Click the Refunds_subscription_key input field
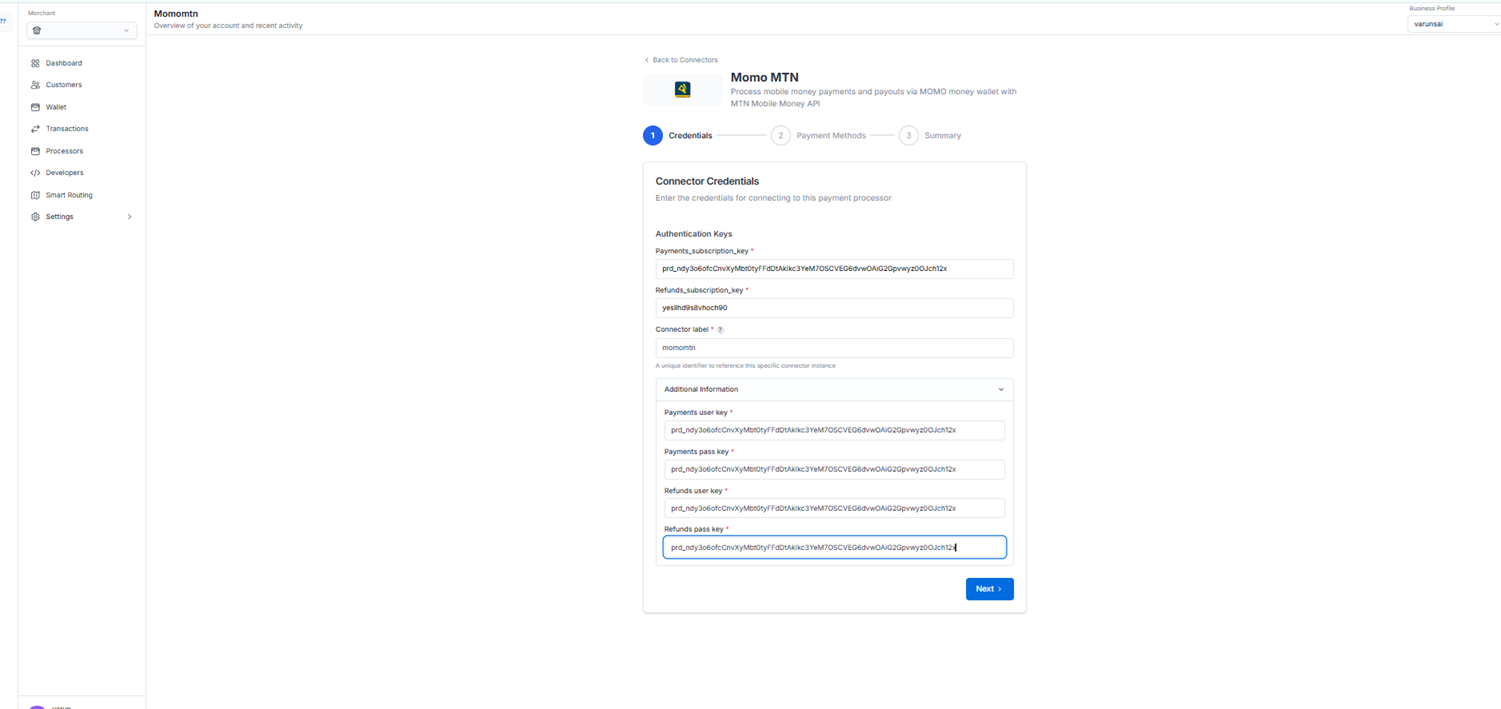The height and width of the screenshot is (709, 1501). click(834, 308)
